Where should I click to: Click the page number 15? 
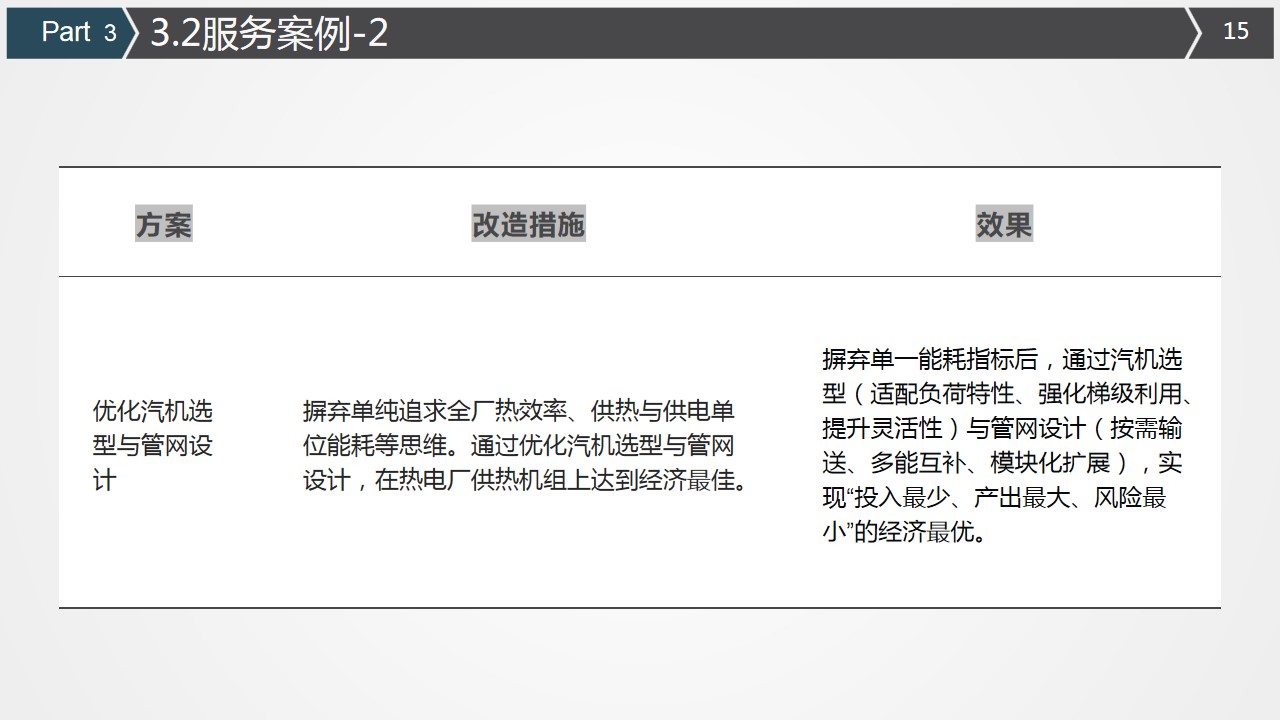point(1236,32)
